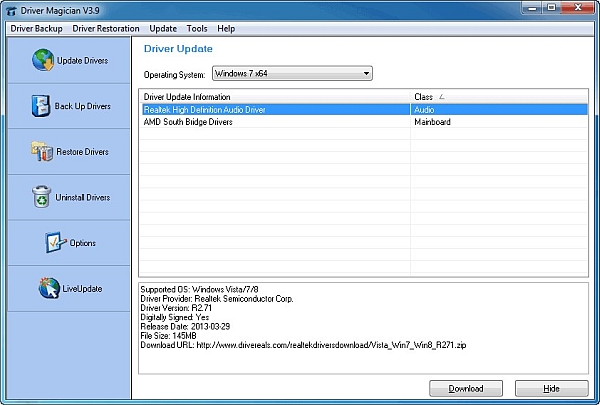Open the Tools menu
Viewport: 600px width, 405px height.
(x=197, y=29)
